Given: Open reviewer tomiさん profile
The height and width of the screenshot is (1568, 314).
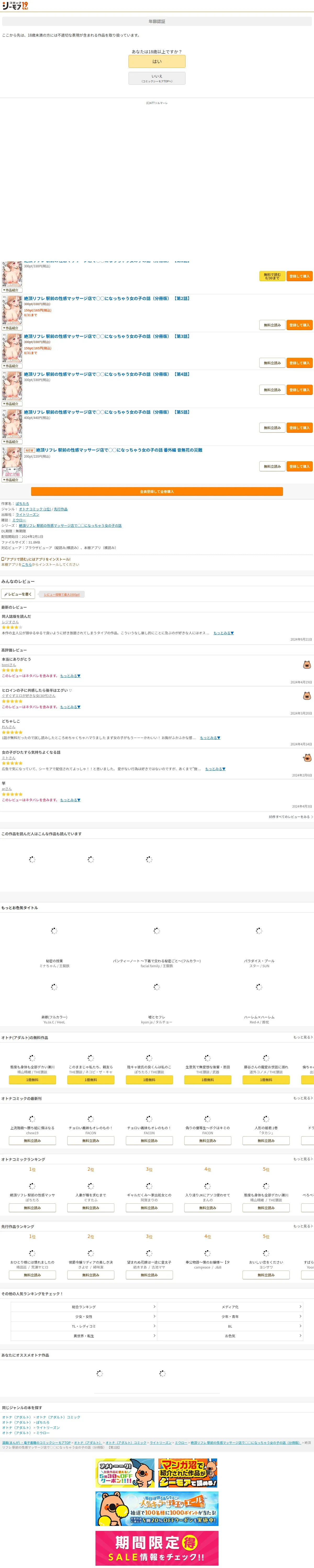Looking at the screenshot, I should point(9,665).
